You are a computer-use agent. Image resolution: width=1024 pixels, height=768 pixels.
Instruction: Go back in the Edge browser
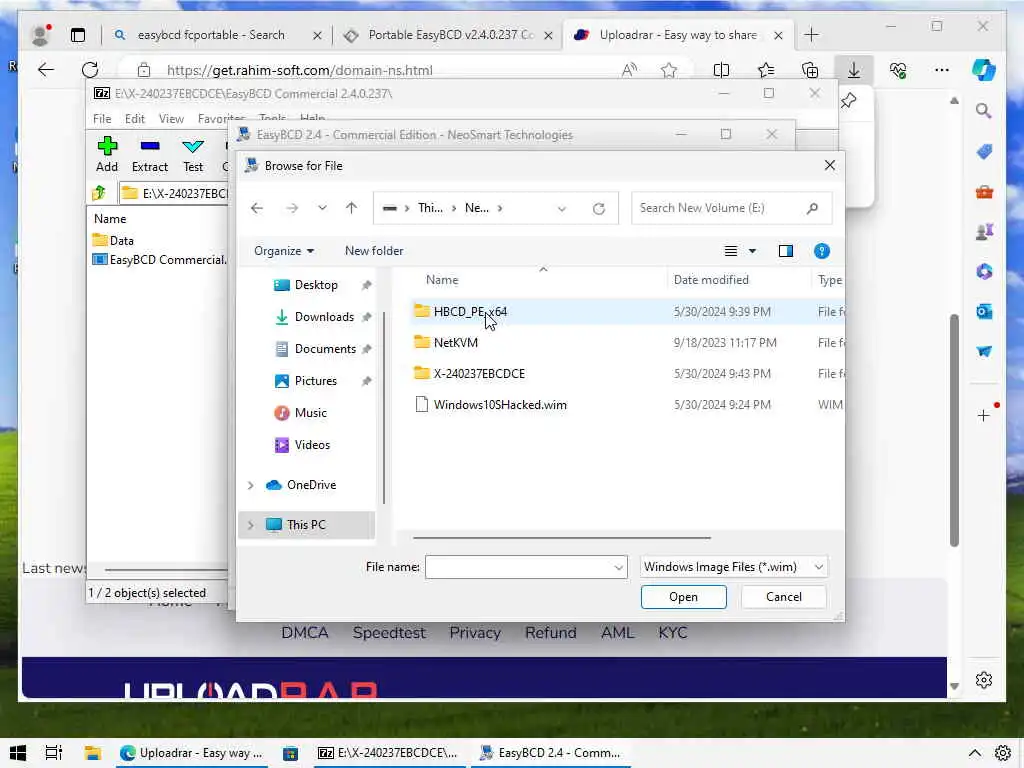click(x=46, y=70)
